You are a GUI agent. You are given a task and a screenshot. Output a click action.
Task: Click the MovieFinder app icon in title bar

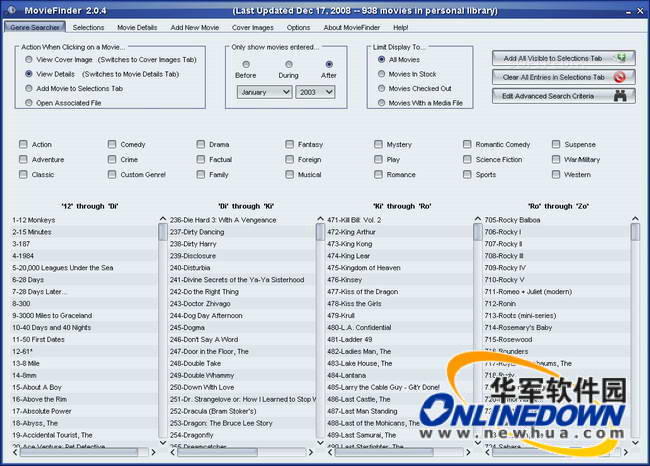[11, 10]
